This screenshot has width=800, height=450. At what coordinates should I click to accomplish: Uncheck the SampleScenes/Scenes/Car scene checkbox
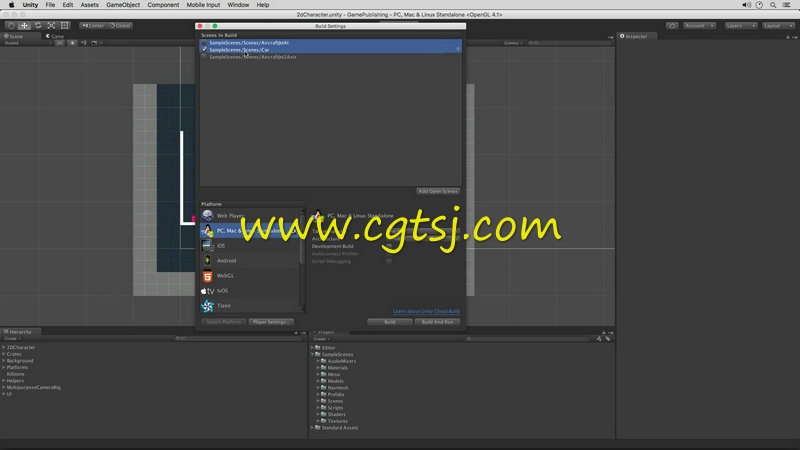point(204,49)
